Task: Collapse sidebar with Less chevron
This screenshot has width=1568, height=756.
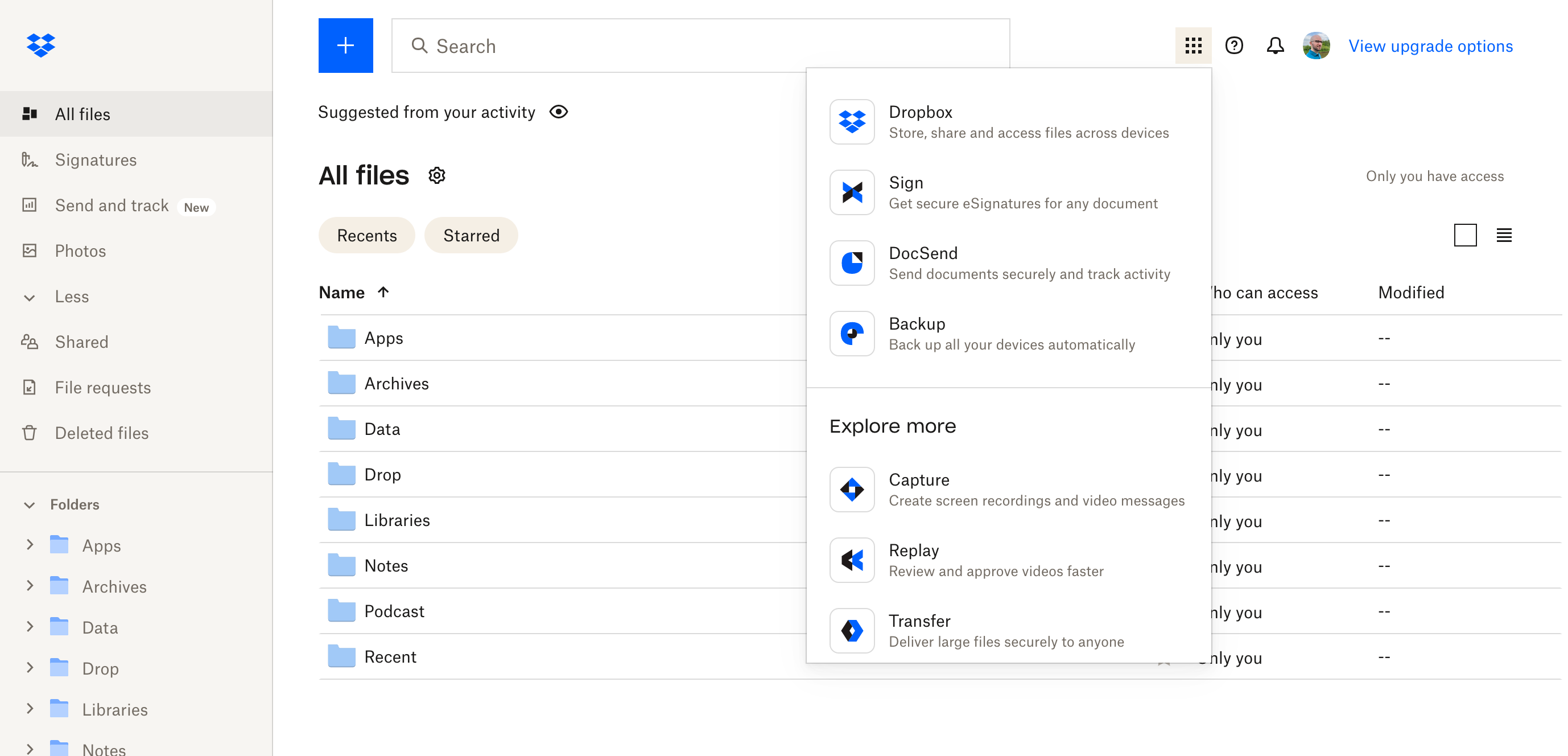Action: point(29,297)
